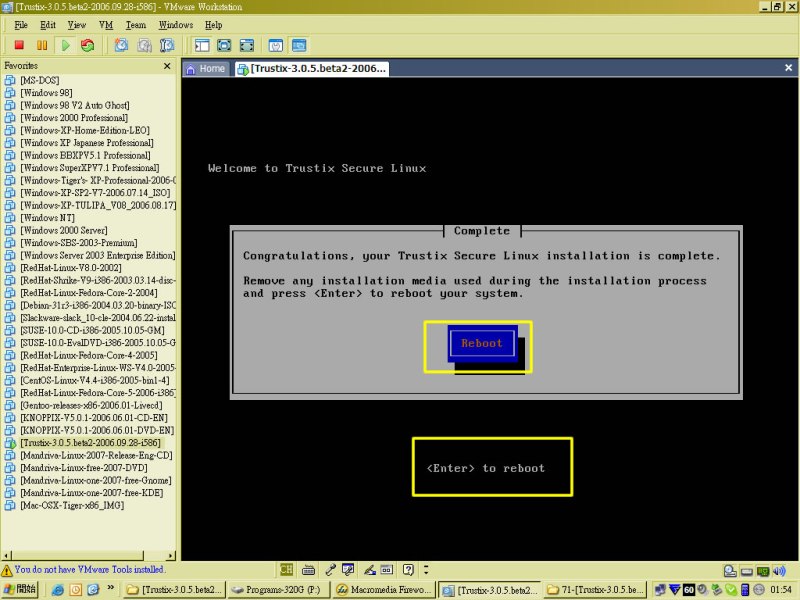Select [Mandriva-Linux-free-2007-DVD] favorite
This screenshot has width=800, height=600.
pos(84,468)
